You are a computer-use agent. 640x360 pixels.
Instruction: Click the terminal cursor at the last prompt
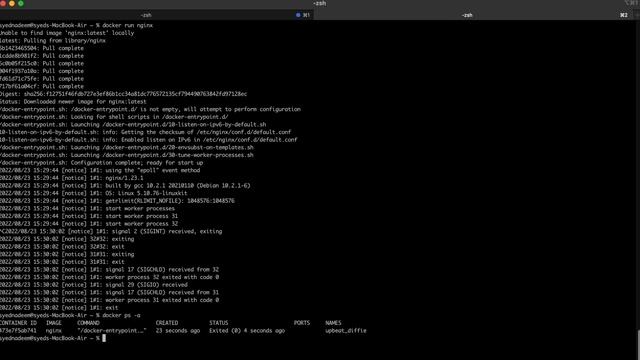coord(104,338)
